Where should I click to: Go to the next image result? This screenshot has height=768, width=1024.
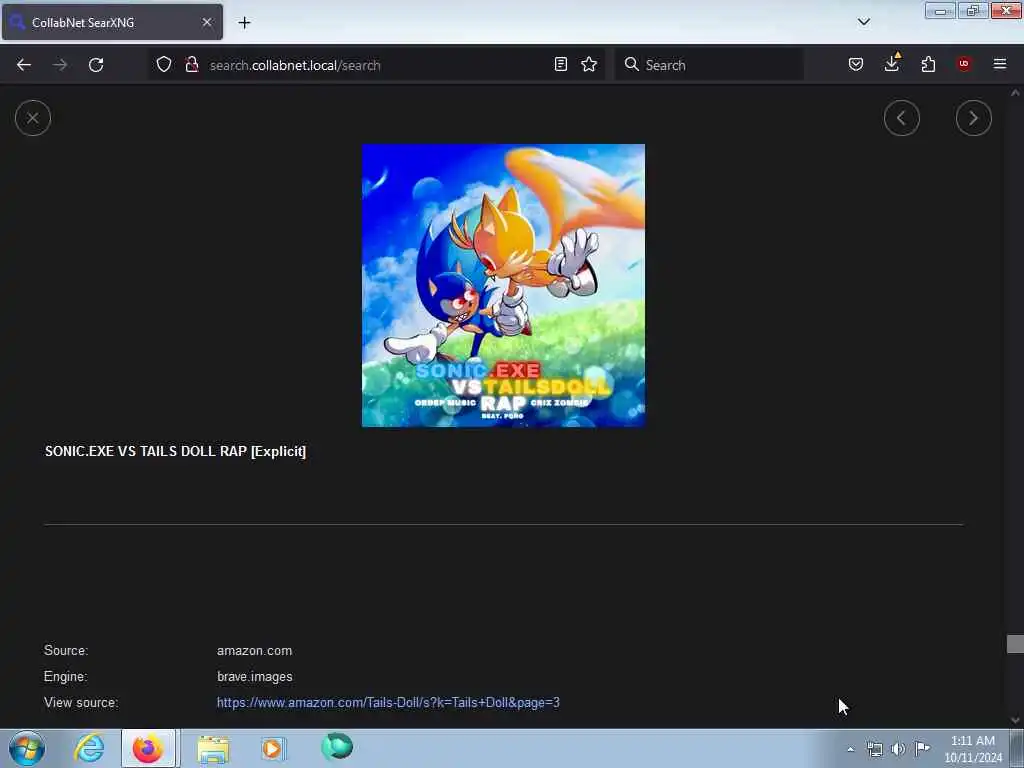coord(973,118)
